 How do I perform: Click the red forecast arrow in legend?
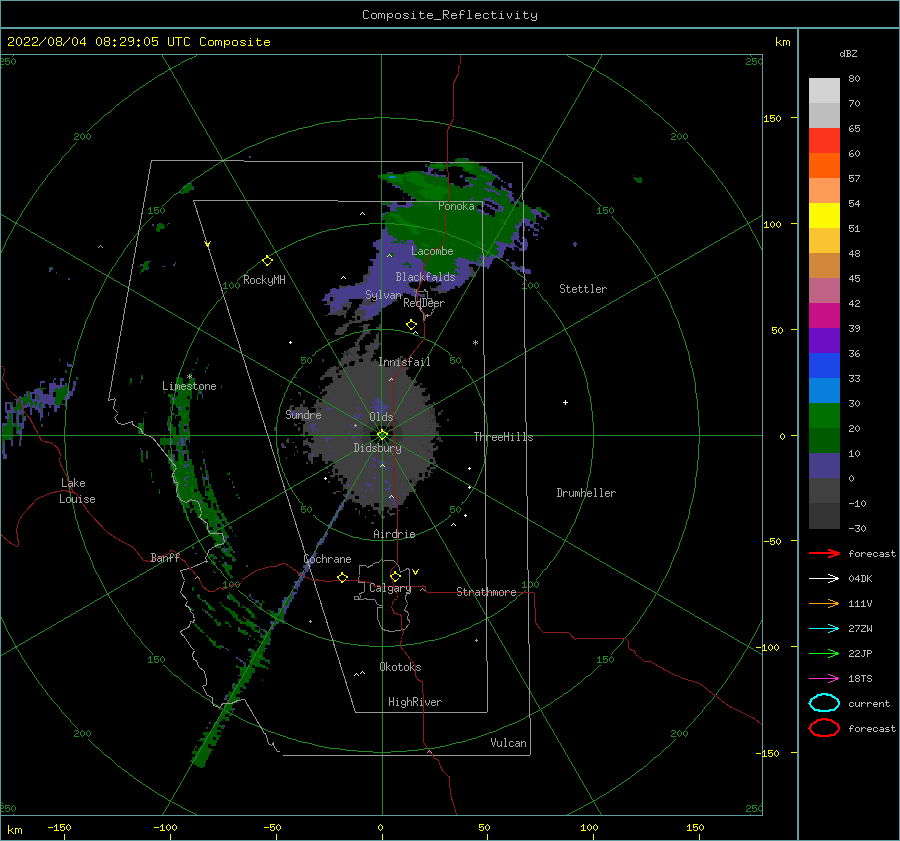[824, 553]
